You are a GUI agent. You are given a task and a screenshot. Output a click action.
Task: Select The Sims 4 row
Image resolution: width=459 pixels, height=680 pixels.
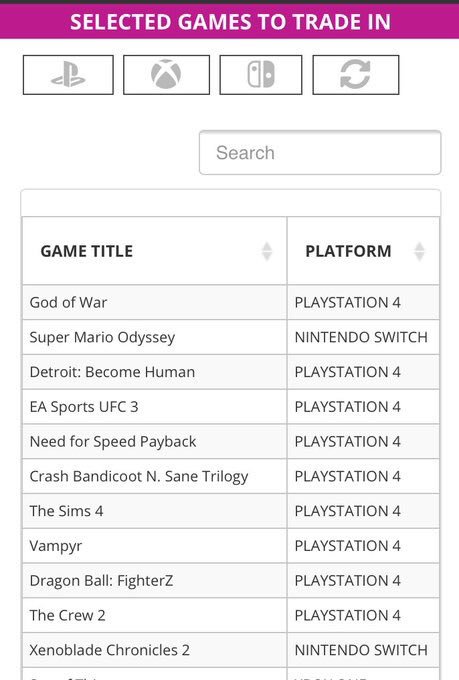(231, 511)
